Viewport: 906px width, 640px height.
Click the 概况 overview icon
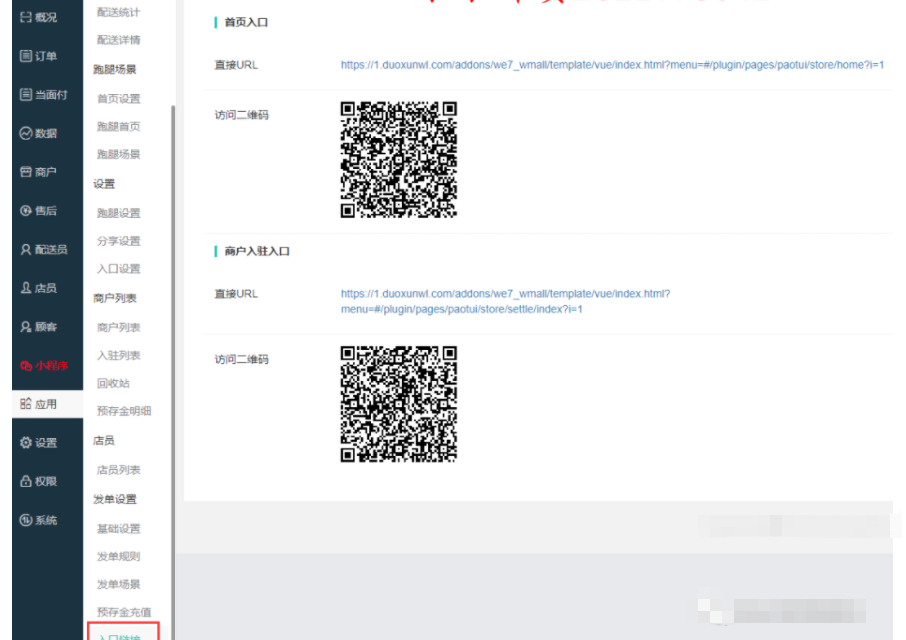click(26, 17)
